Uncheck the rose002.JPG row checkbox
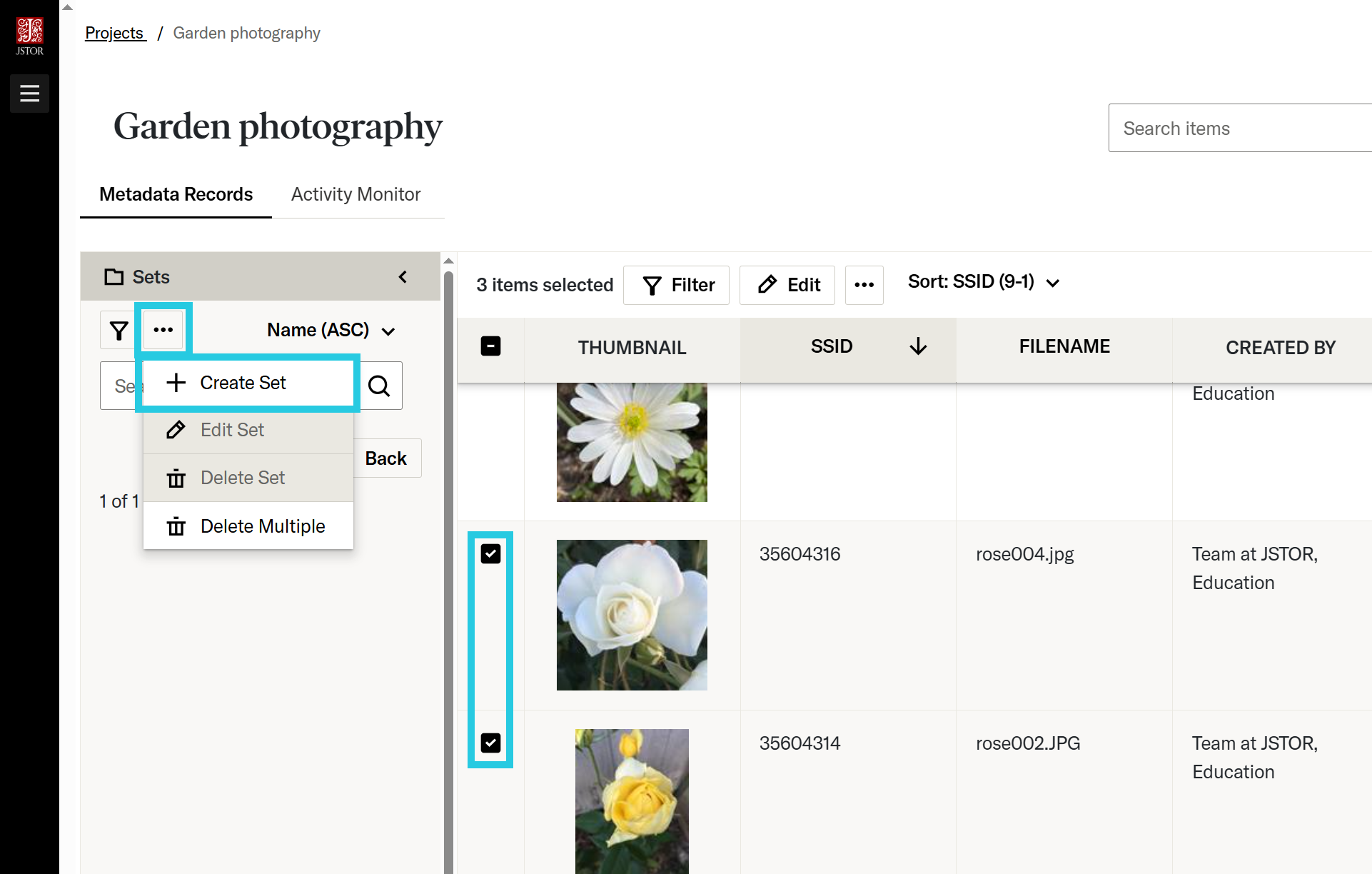Image resolution: width=1372 pixels, height=874 pixels. (490, 743)
